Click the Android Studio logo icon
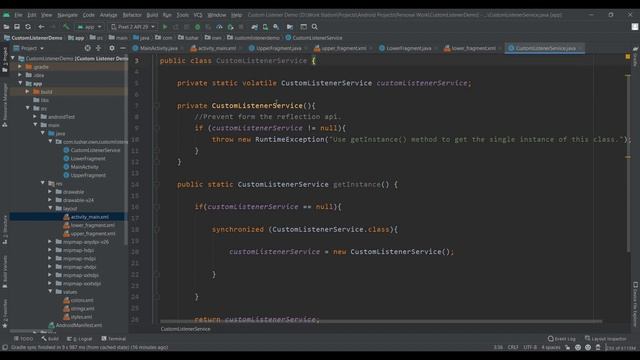Image resolution: width=640 pixels, height=360 pixels. pos(6,15)
